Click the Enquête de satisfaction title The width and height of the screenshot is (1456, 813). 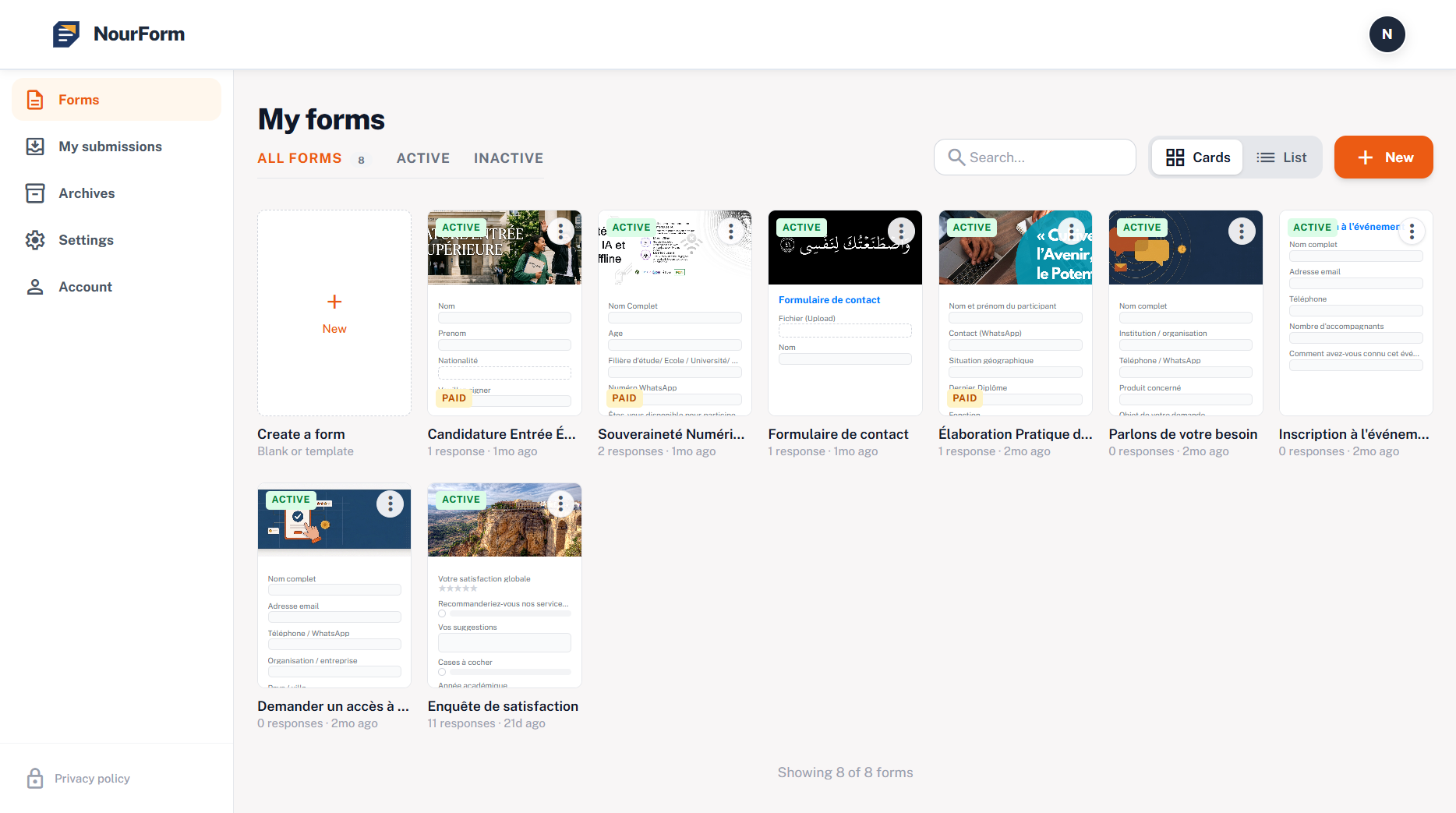pyautogui.click(x=503, y=706)
